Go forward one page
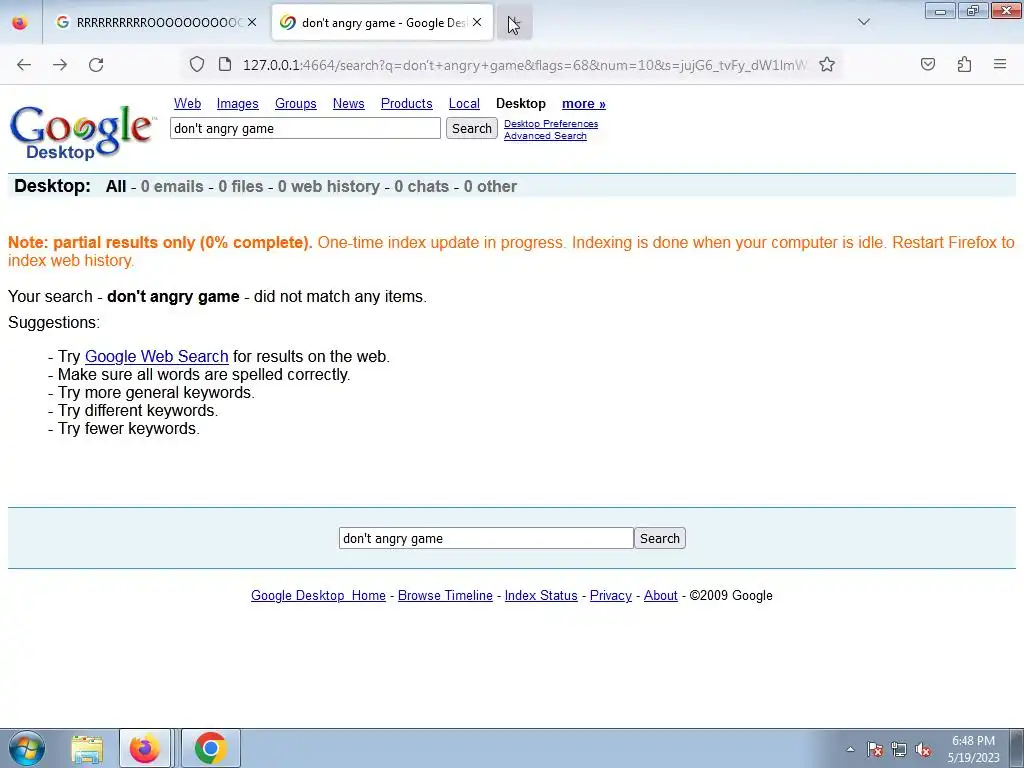Viewport: 1024px width, 768px height. (x=60, y=65)
